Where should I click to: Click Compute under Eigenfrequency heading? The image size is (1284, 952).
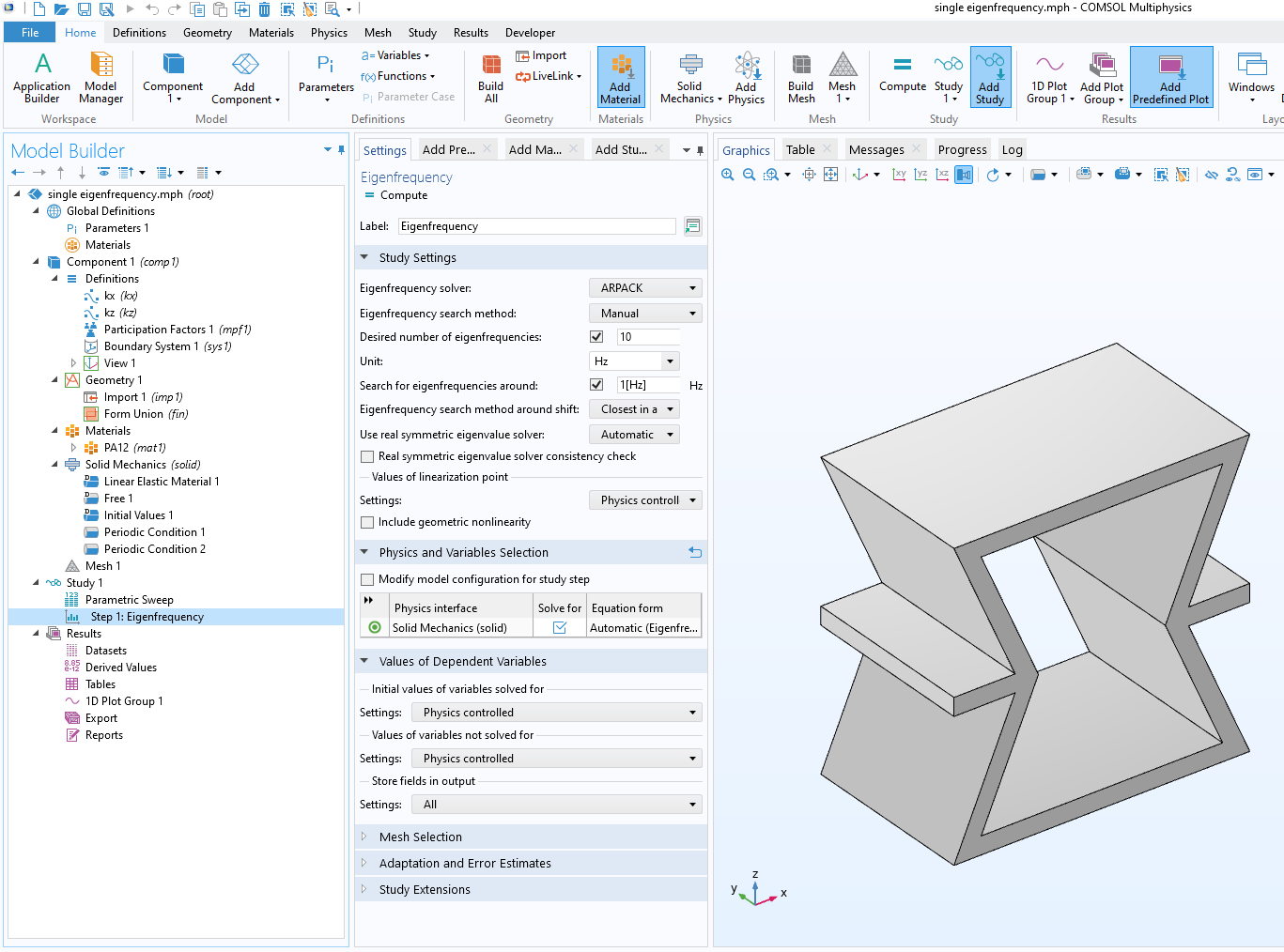tap(403, 195)
